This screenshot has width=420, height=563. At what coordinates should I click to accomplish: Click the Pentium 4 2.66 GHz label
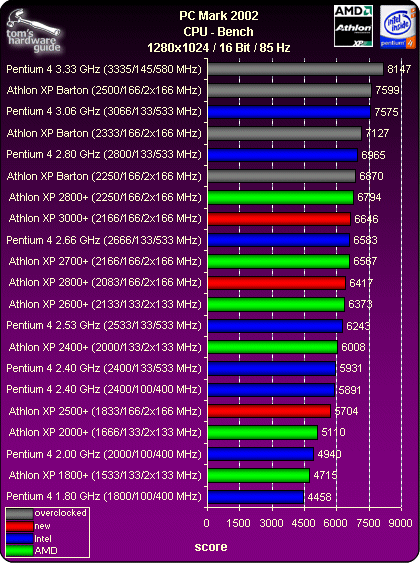click(104, 240)
